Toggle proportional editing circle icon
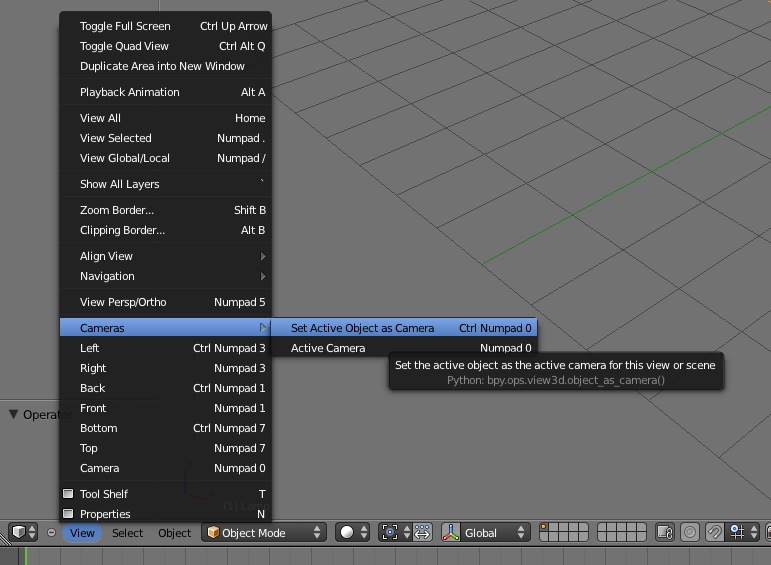Image resolution: width=771 pixels, height=565 pixels. click(690, 533)
